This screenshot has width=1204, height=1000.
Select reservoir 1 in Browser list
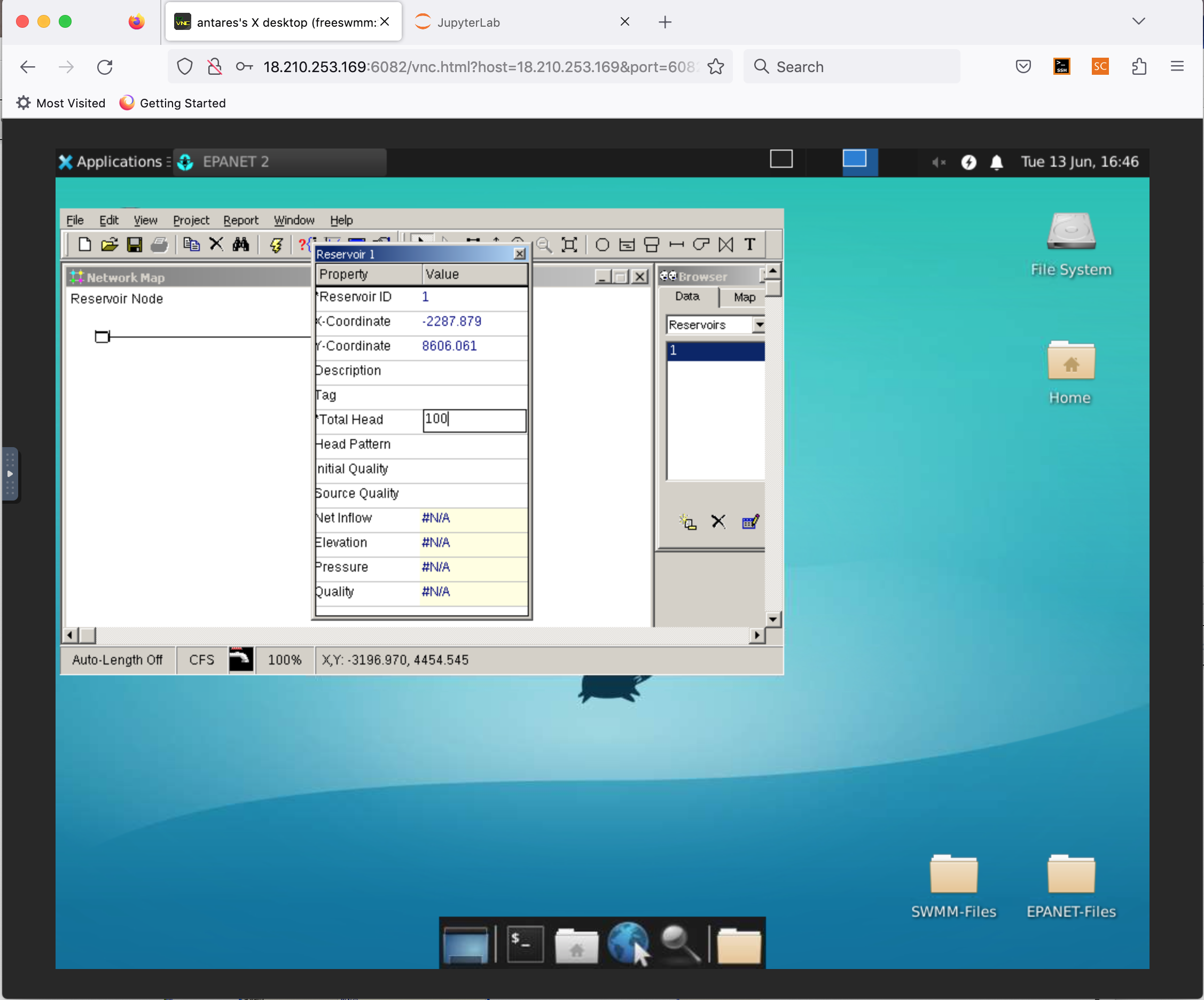716,350
